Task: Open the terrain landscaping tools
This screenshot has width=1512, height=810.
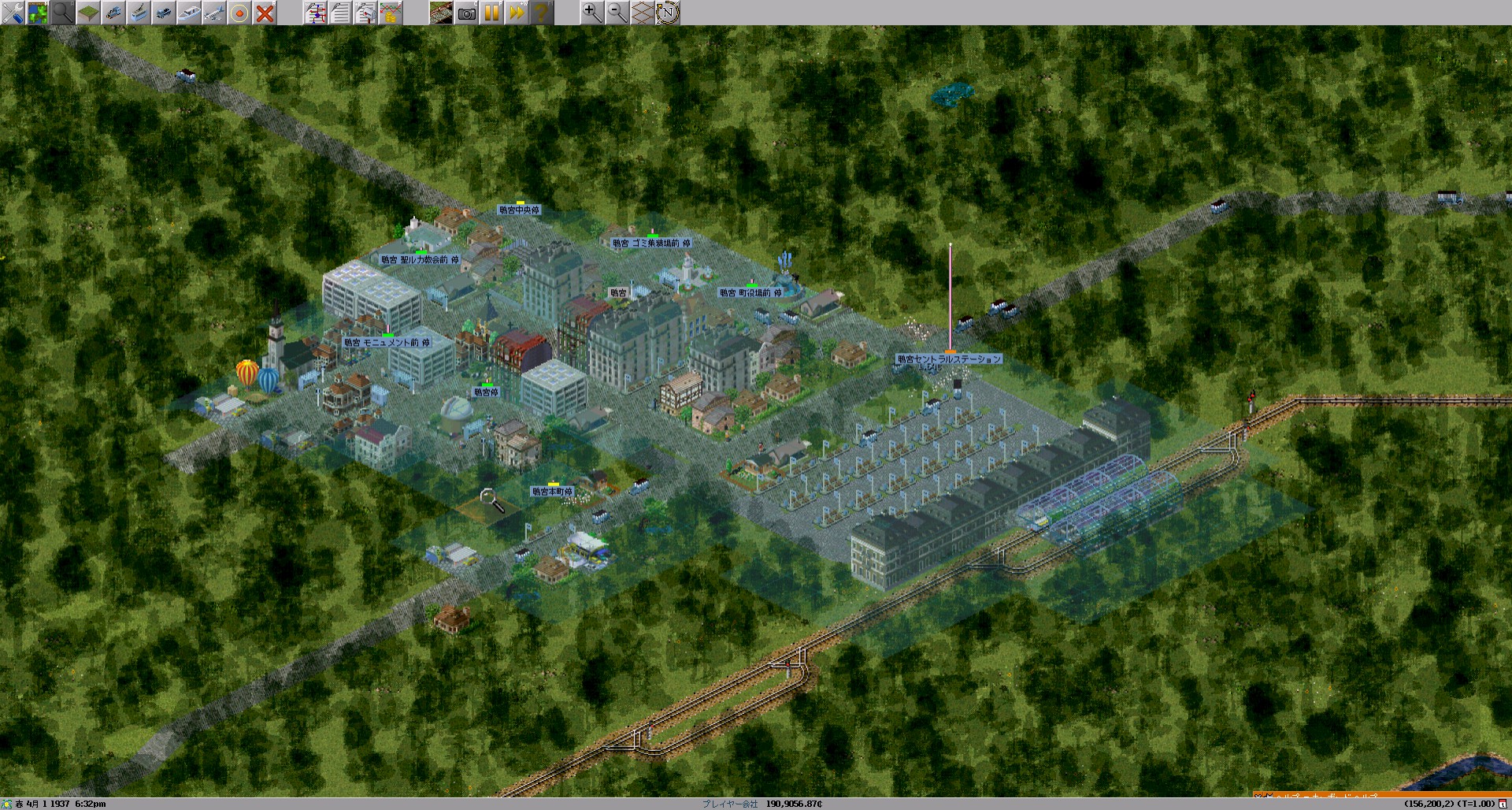Action: click(88, 13)
